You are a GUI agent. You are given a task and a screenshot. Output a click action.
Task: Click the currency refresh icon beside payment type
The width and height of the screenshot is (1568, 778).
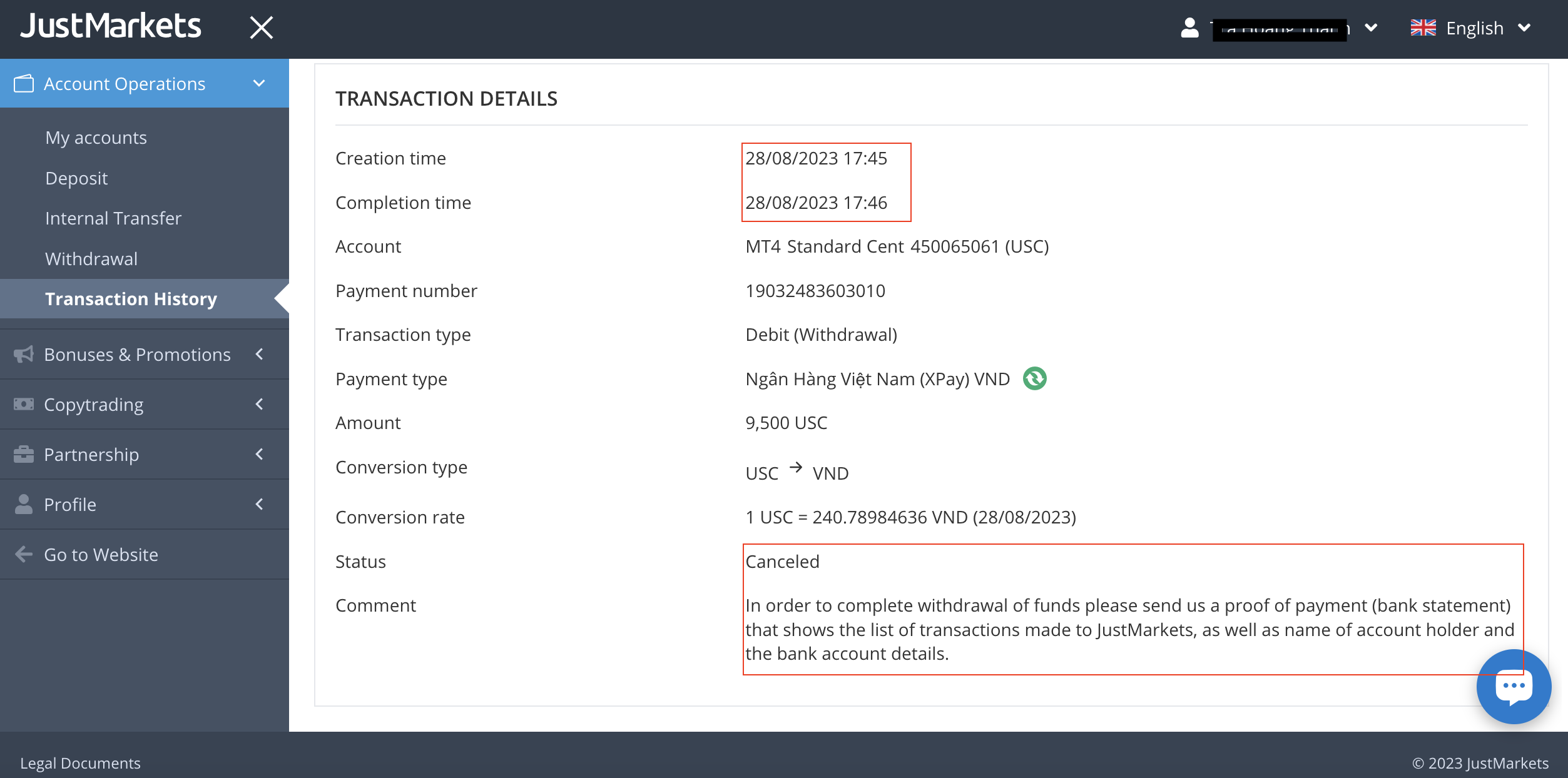point(1034,378)
